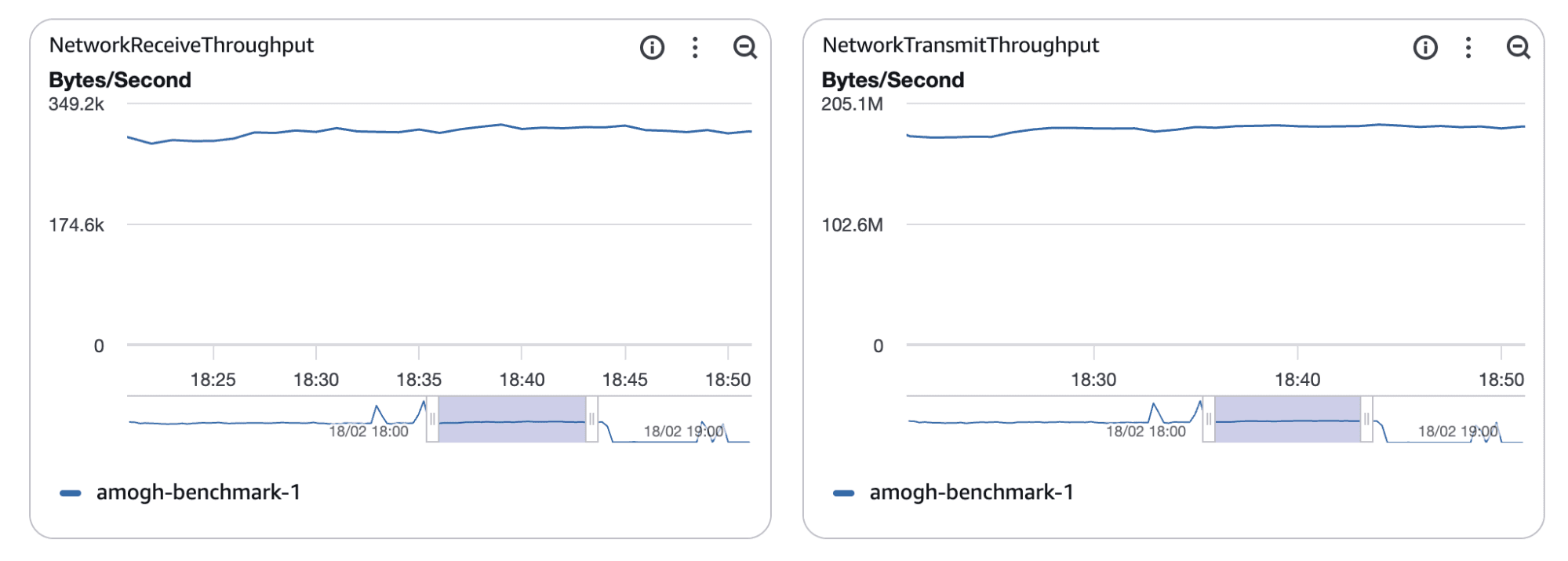
Task: Open NetworkTransmitThroughput three-dot options menu
Action: [x=1468, y=48]
